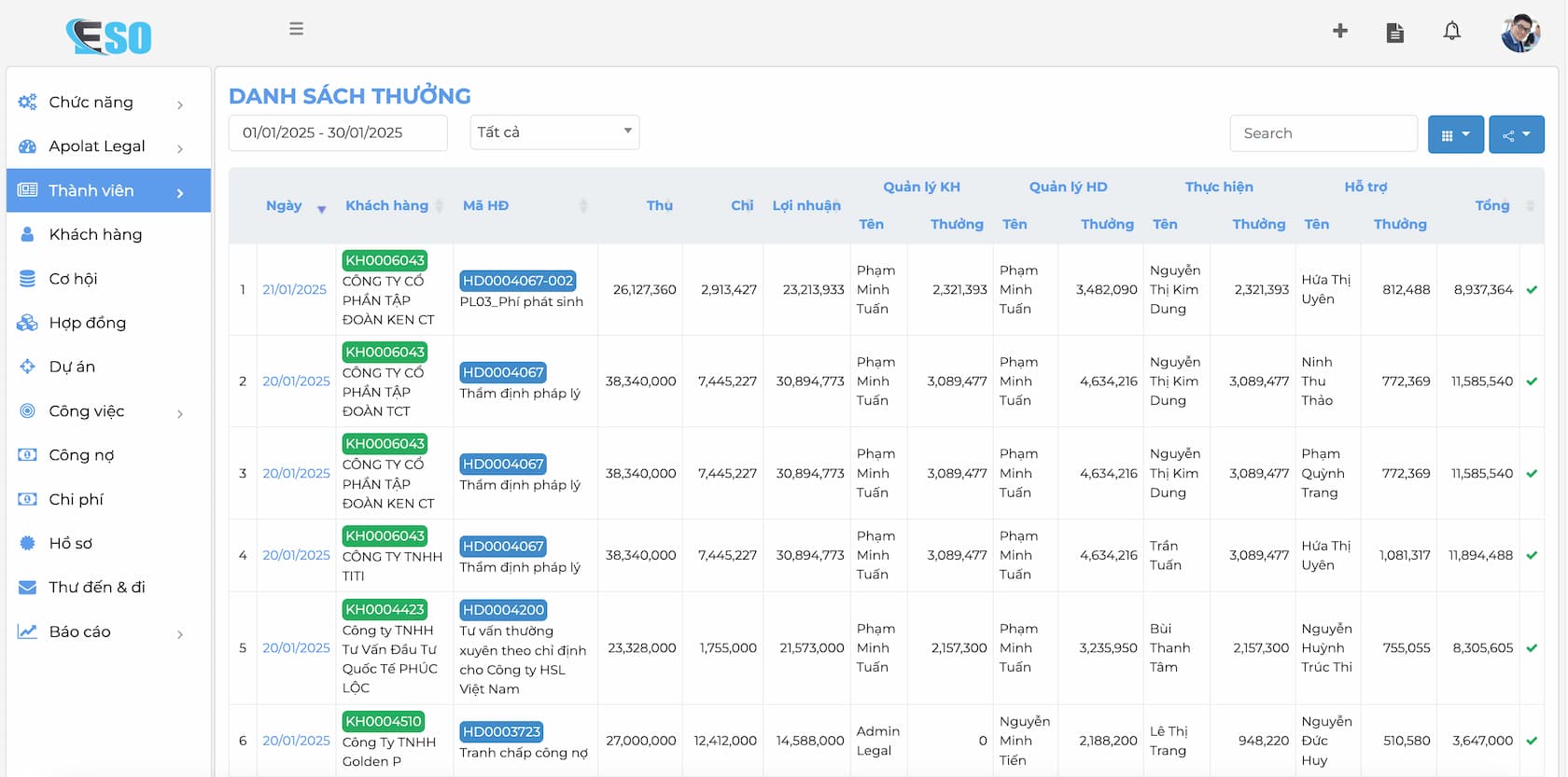Toggle the hamburger menu icon
The image size is (1568, 777).
click(297, 29)
